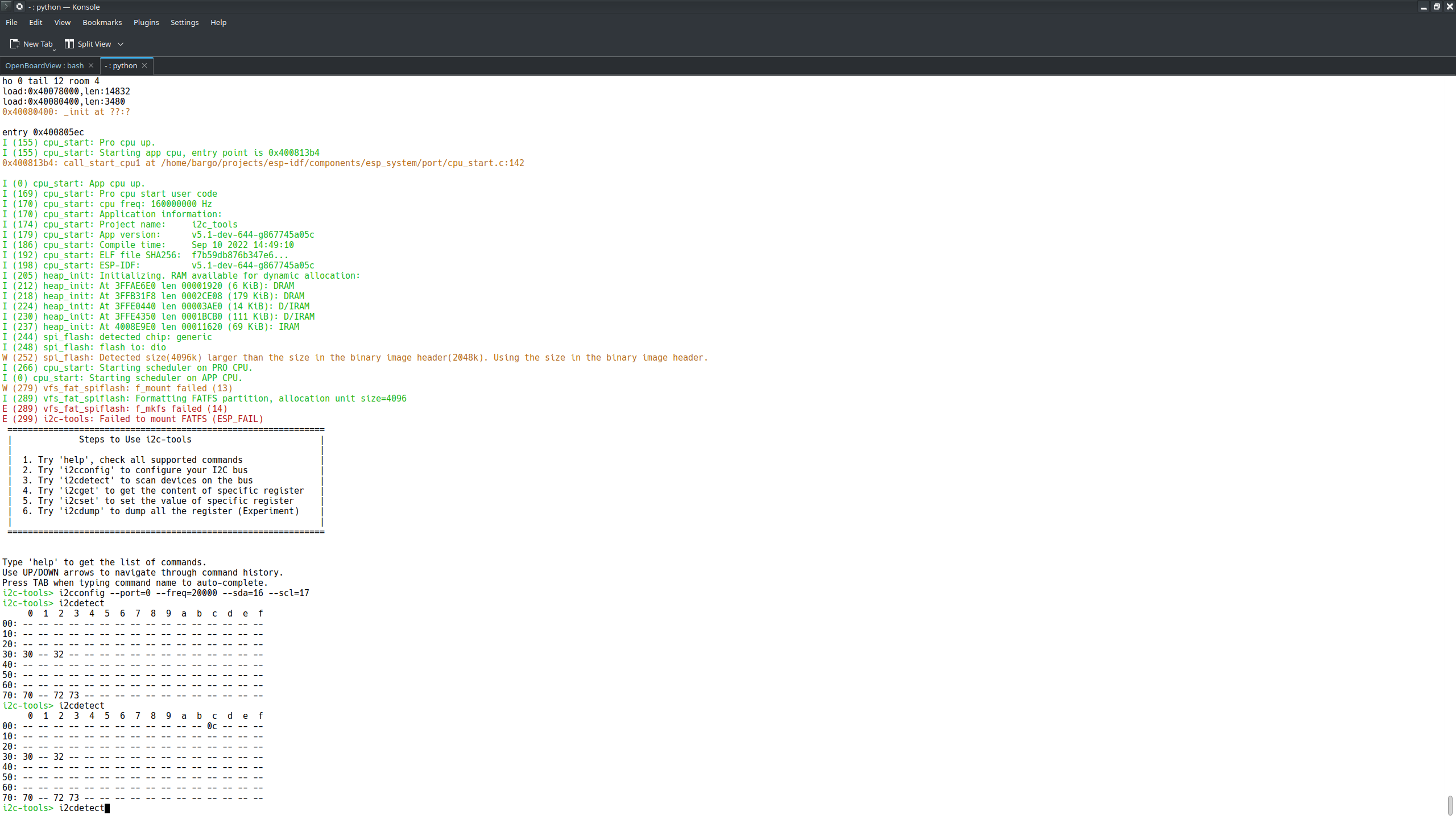Open the Settings menu
1456x819 pixels.
pyautogui.click(x=184, y=22)
